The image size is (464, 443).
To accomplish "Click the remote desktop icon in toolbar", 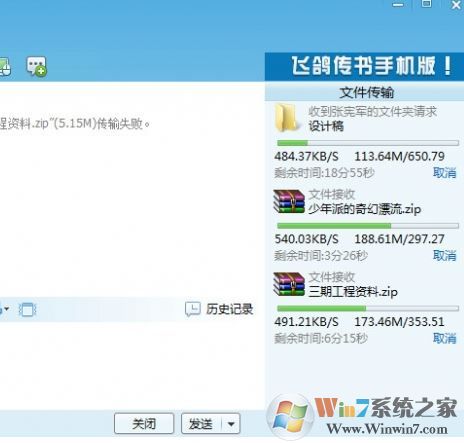I will pyautogui.click(x=5, y=66).
